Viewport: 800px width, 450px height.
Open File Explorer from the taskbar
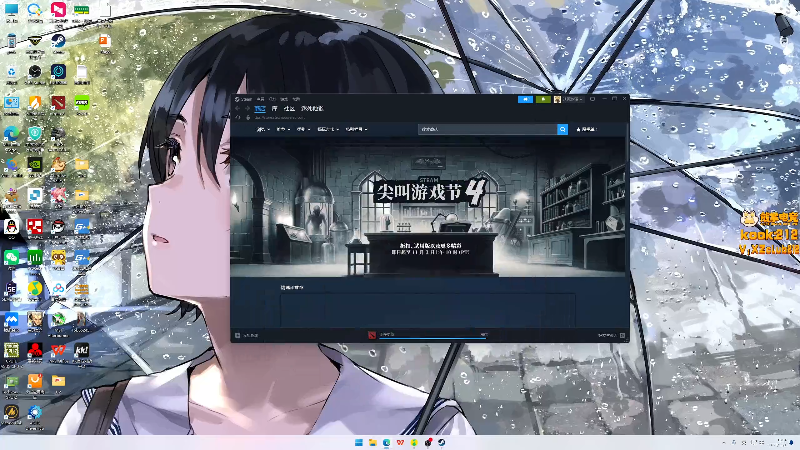[x=372, y=442]
